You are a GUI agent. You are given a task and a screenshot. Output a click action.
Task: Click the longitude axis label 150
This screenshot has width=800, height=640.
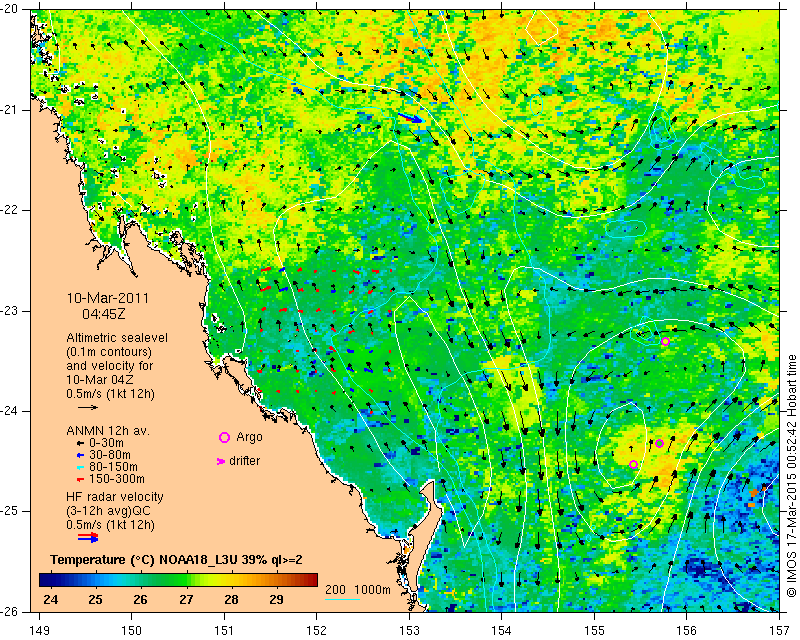[x=131, y=631]
